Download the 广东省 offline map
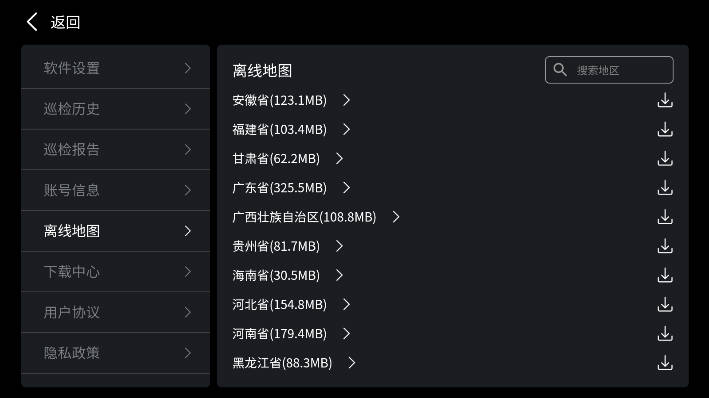Viewport: 709px width, 398px height. point(665,188)
